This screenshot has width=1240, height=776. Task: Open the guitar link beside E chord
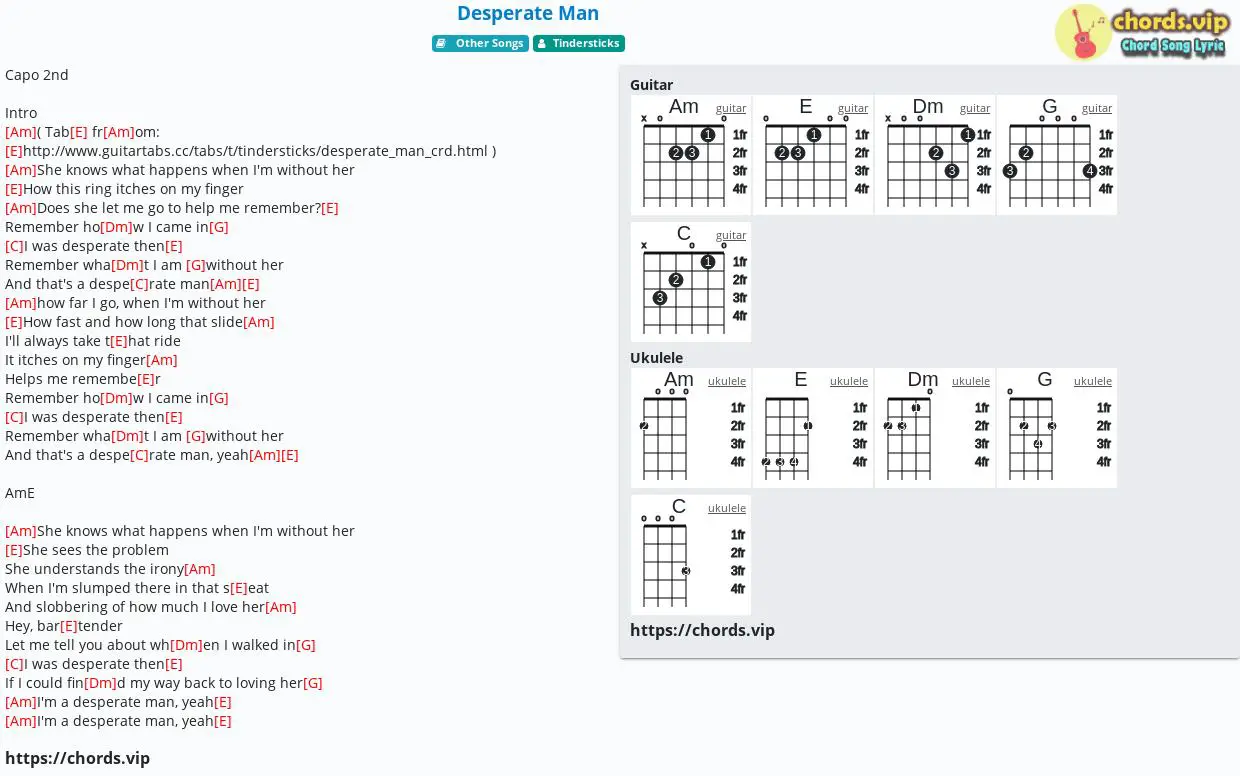point(853,108)
